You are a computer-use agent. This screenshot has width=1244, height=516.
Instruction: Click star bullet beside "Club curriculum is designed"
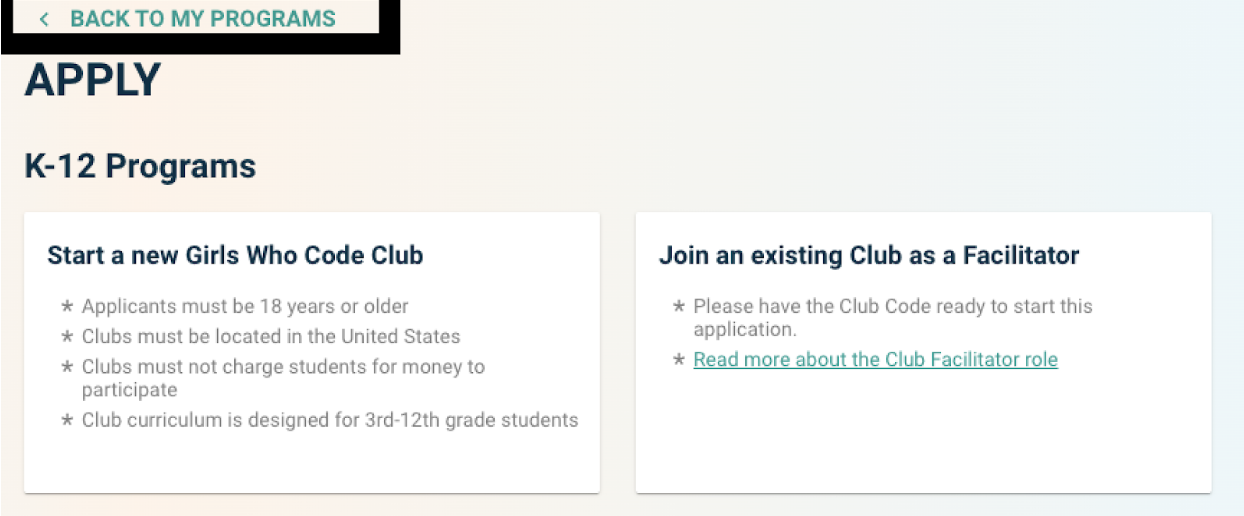click(x=67, y=420)
